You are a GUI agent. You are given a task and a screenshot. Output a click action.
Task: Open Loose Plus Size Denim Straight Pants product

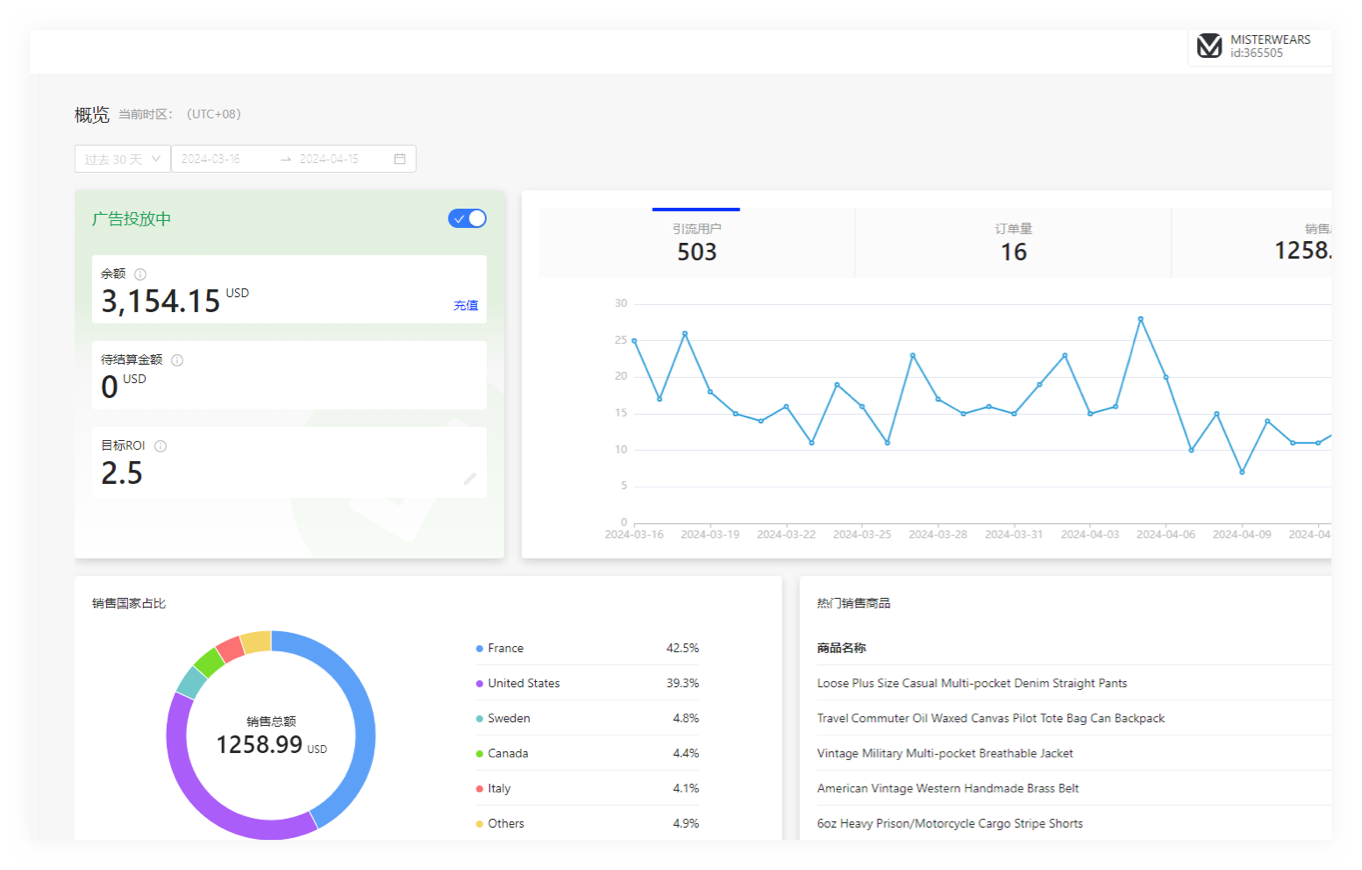pos(971,683)
